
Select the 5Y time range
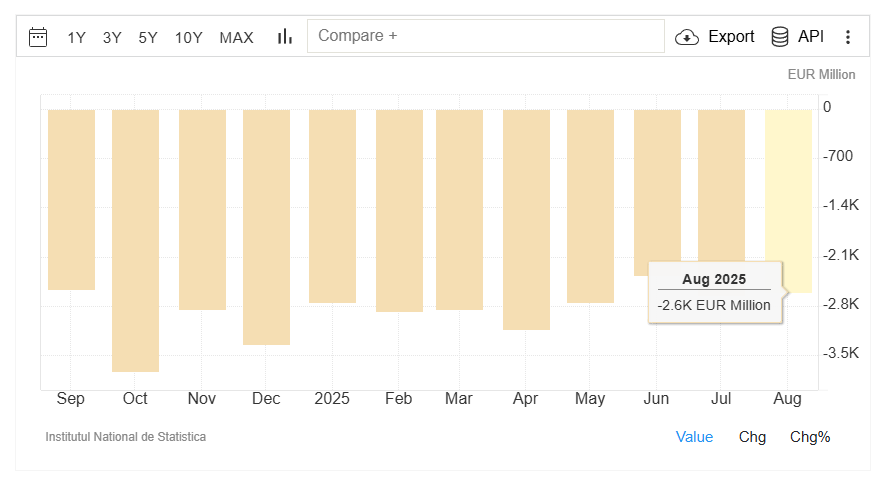tap(148, 38)
